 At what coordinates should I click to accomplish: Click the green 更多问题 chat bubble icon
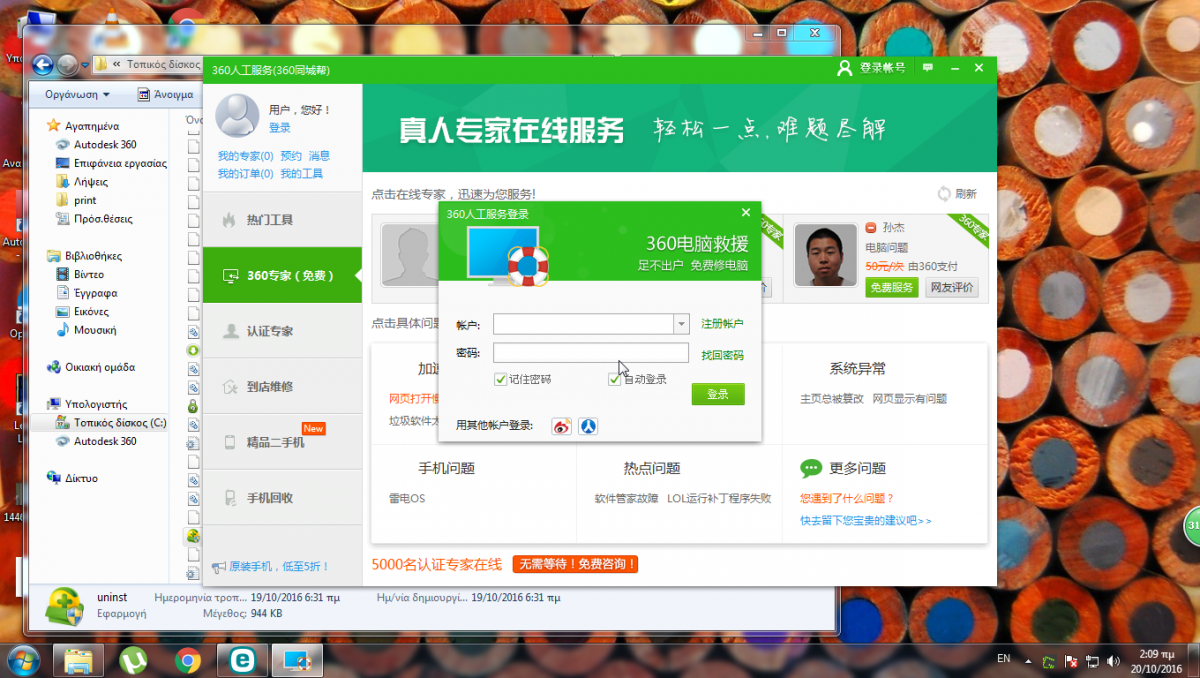[x=811, y=468]
